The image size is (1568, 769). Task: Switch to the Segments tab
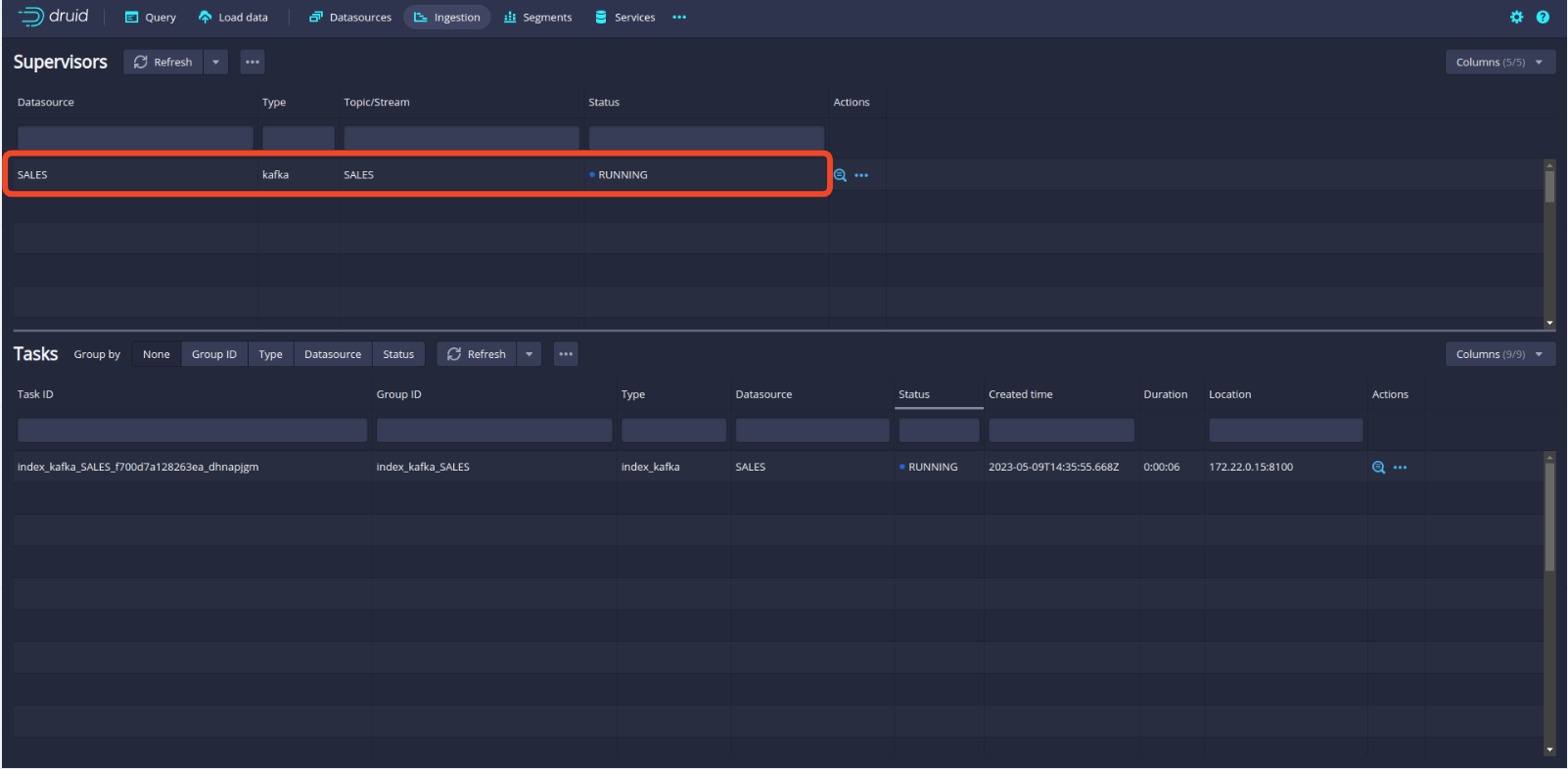[537, 17]
